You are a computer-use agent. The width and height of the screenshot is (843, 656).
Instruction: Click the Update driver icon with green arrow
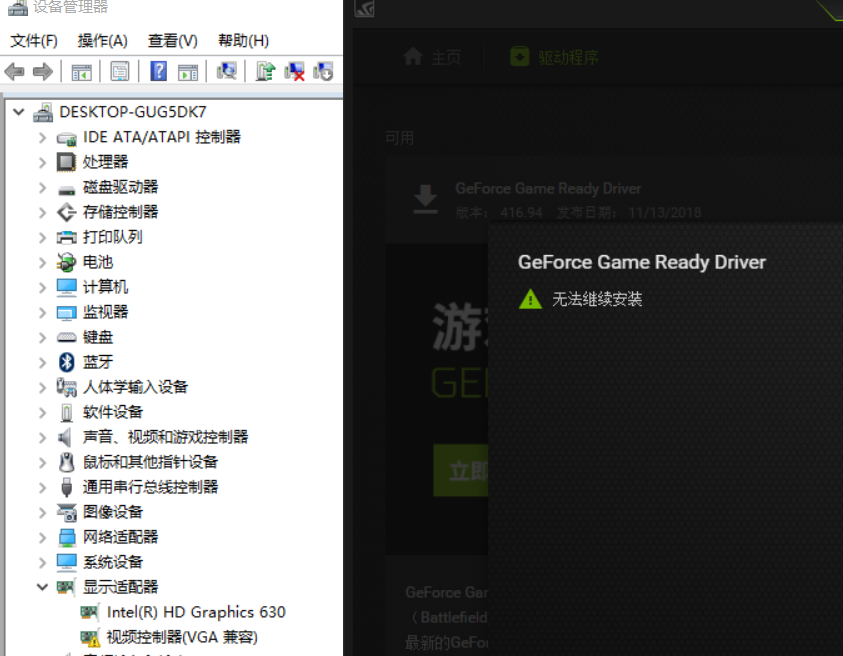pos(266,71)
